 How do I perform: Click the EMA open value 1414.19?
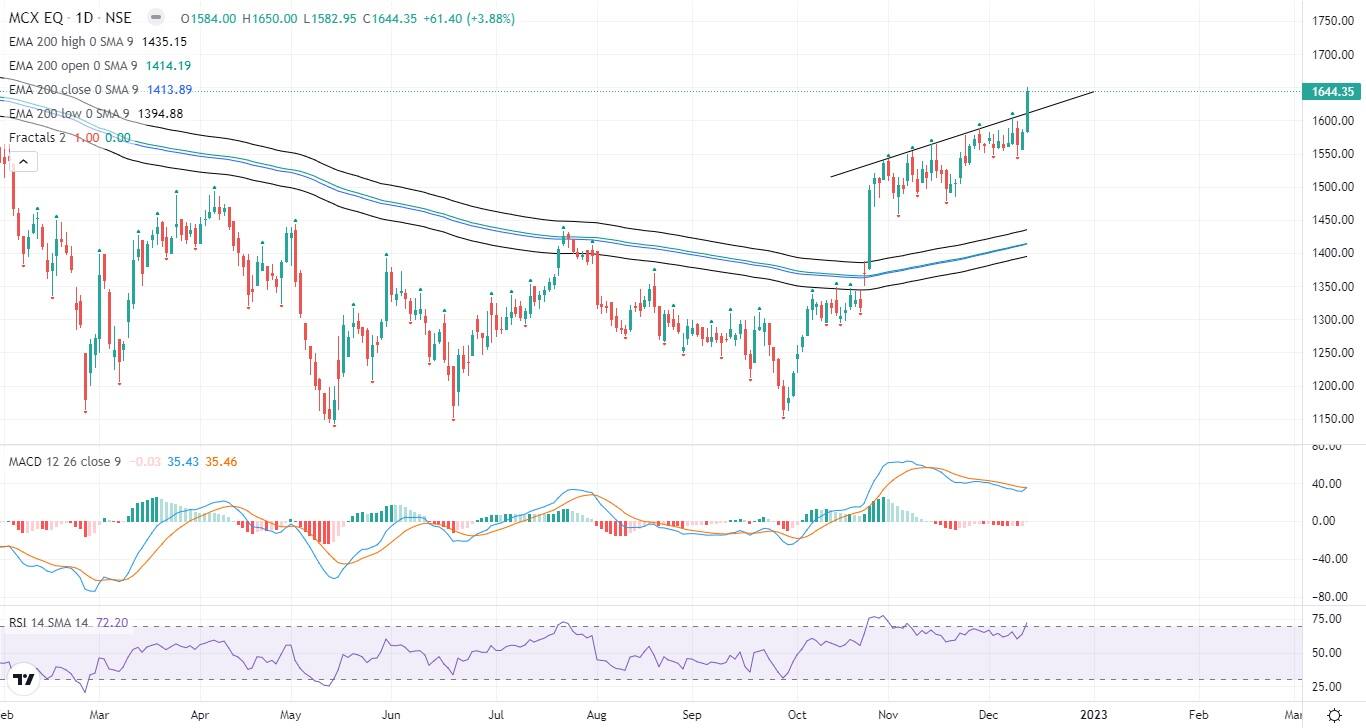(169, 66)
